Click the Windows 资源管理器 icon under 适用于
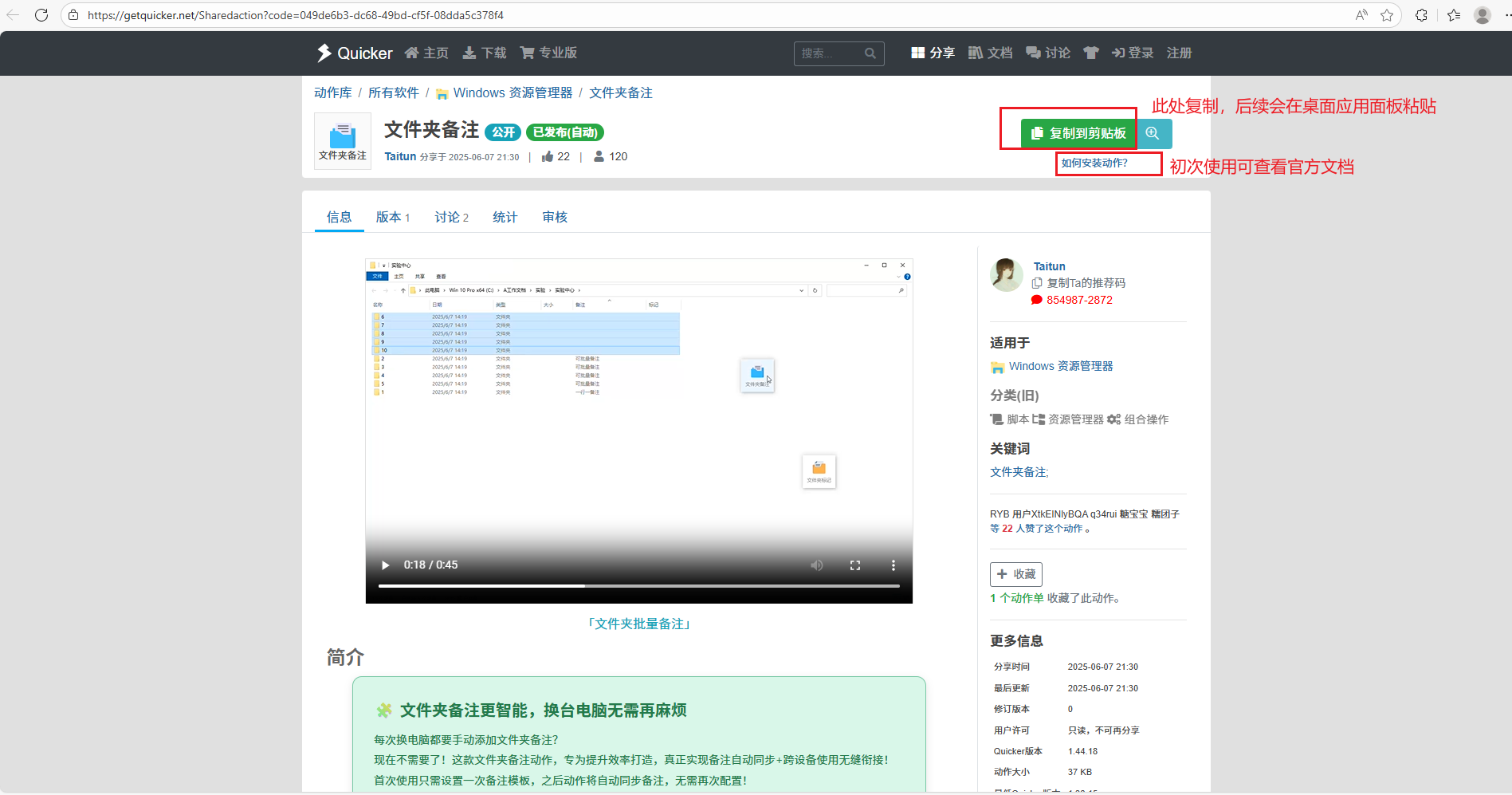This screenshot has width=1512, height=795. (998, 366)
